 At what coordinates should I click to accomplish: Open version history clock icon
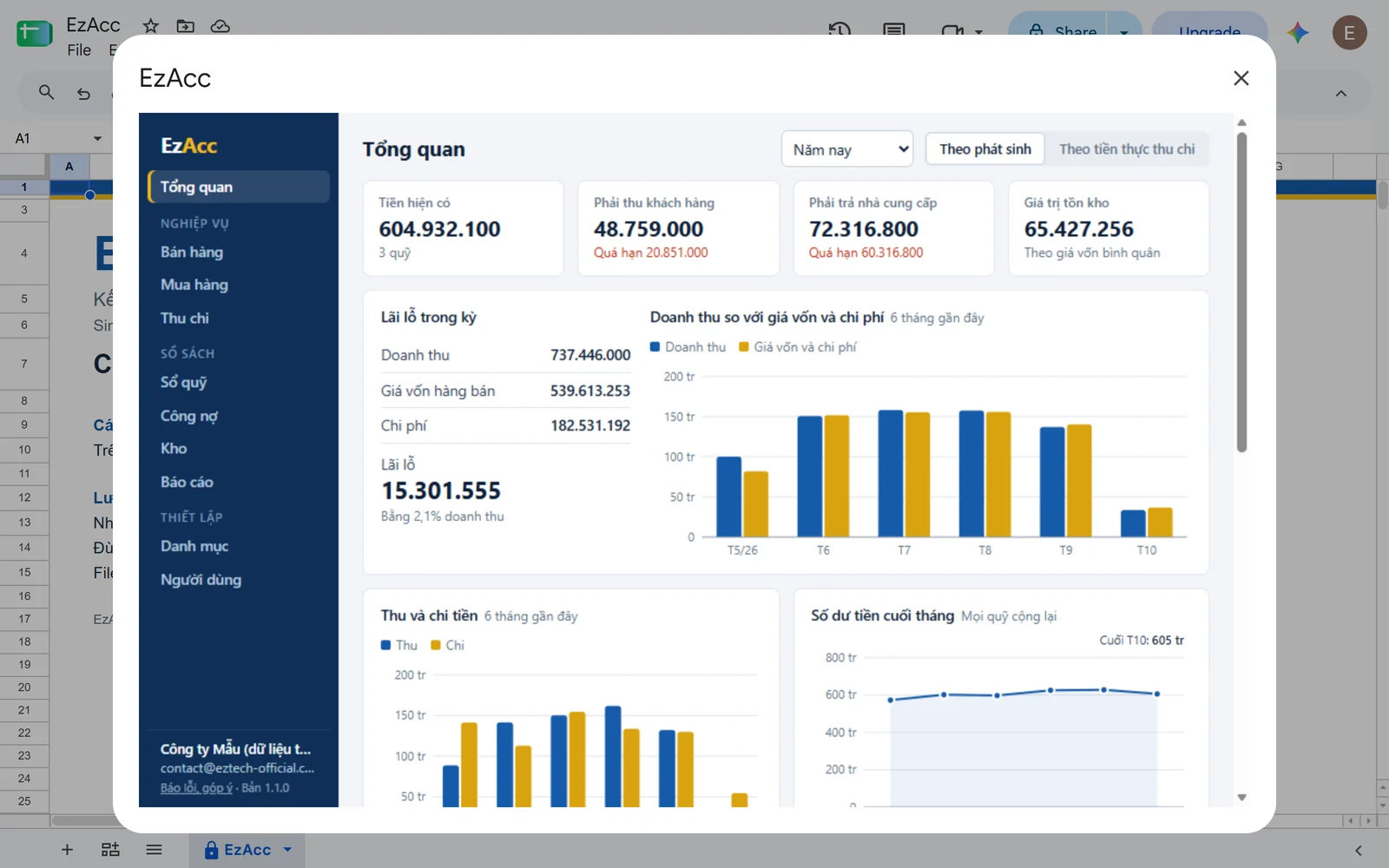839,30
